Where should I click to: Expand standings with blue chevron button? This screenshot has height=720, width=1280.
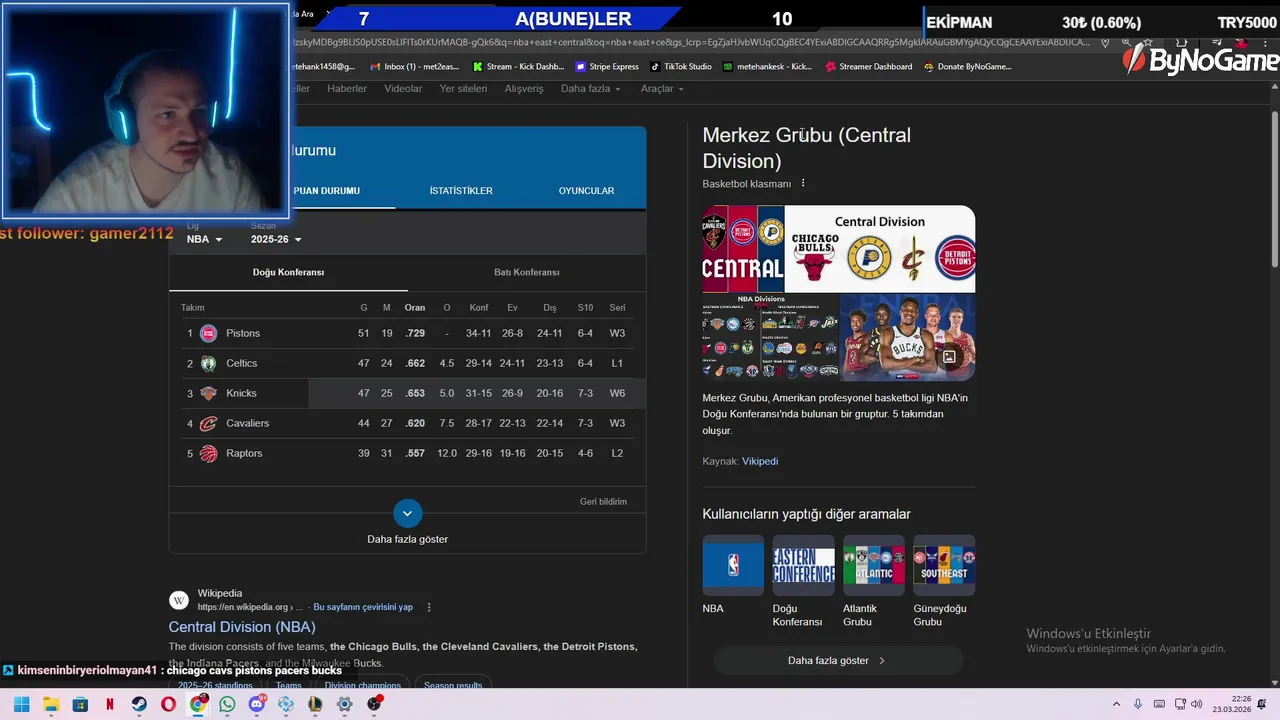pyautogui.click(x=407, y=513)
